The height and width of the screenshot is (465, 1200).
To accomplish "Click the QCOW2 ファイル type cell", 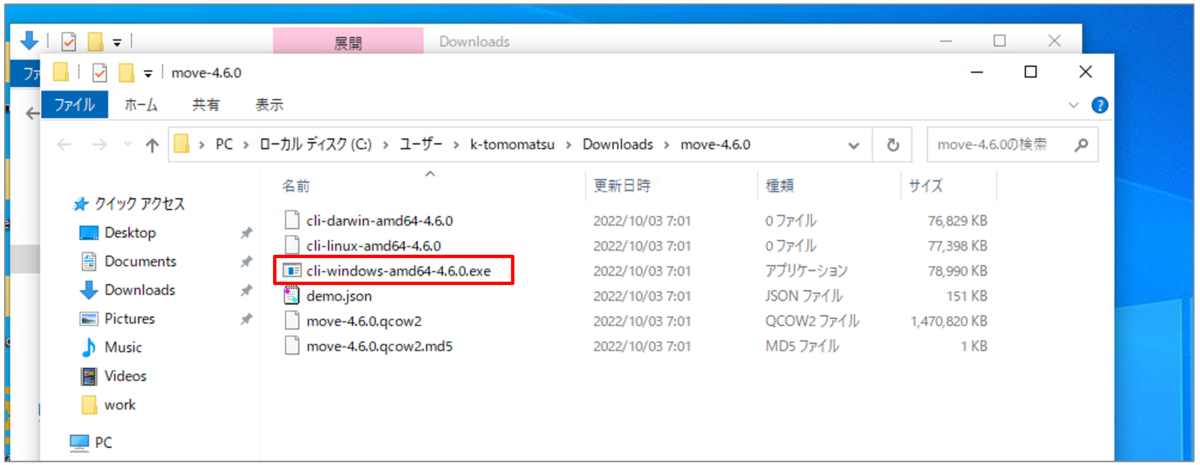I will coord(814,321).
